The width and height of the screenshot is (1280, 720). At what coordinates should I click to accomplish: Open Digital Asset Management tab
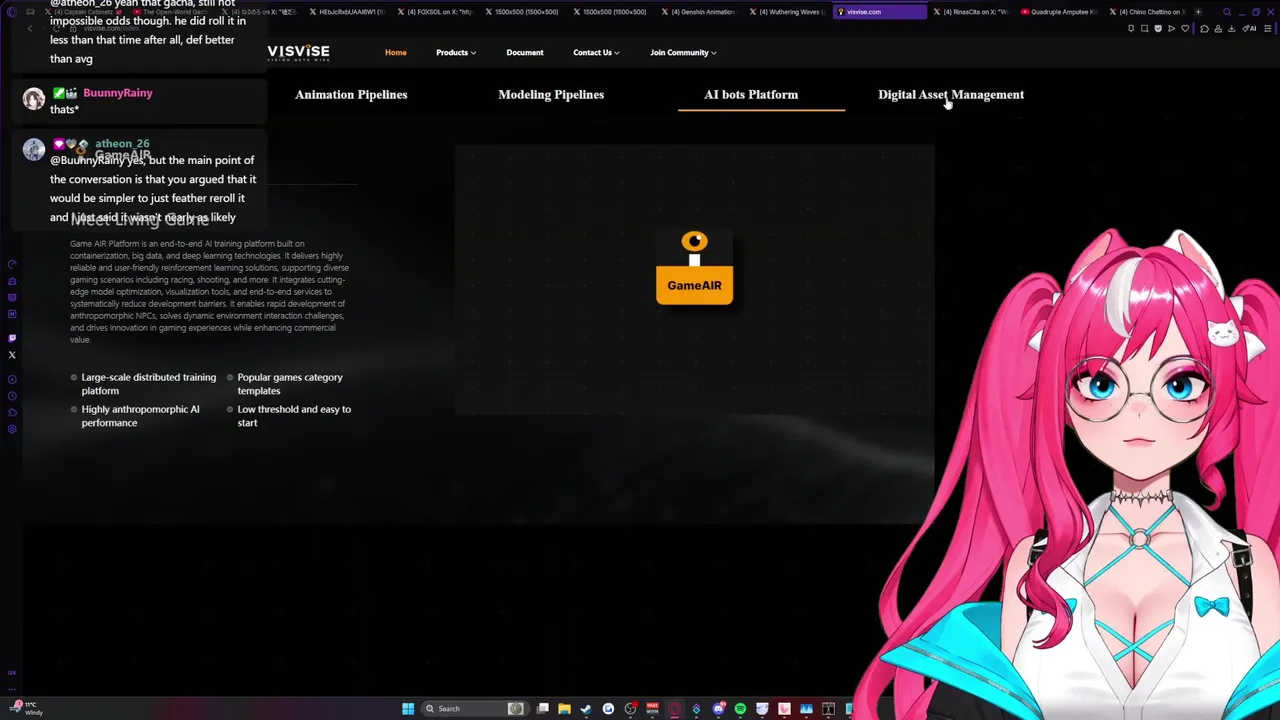coord(951,95)
